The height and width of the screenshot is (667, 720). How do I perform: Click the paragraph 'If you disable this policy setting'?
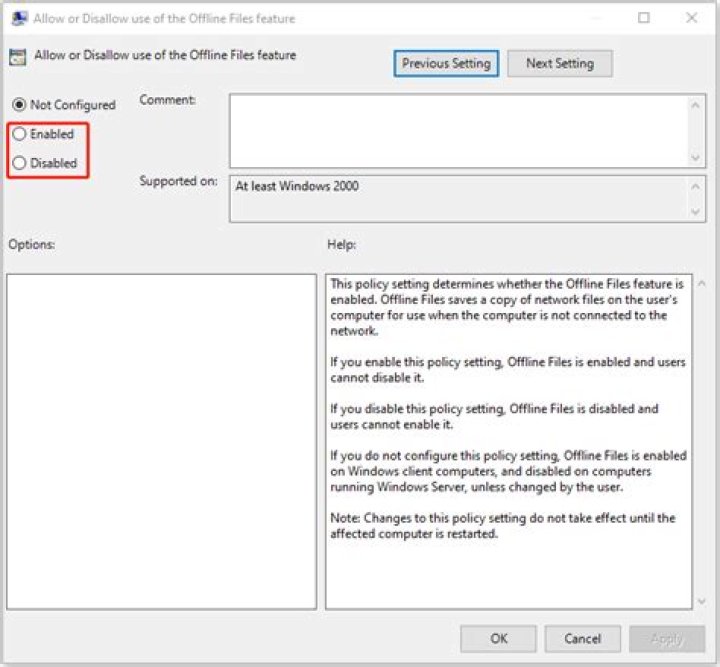click(494, 416)
